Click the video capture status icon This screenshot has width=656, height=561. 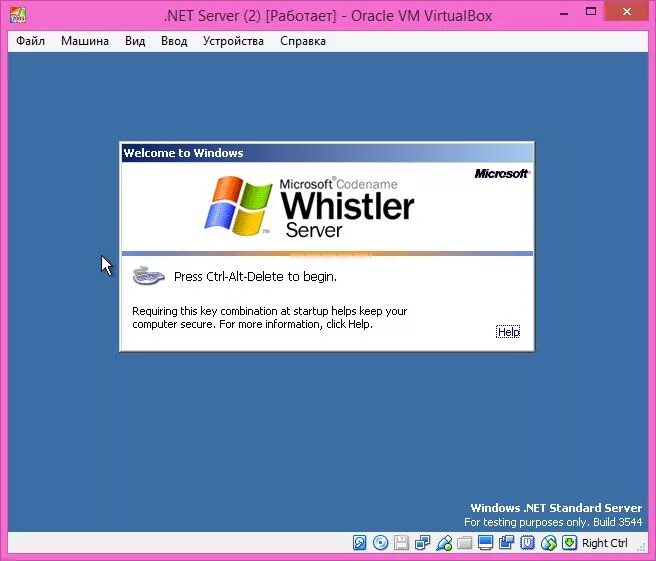coord(506,543)
